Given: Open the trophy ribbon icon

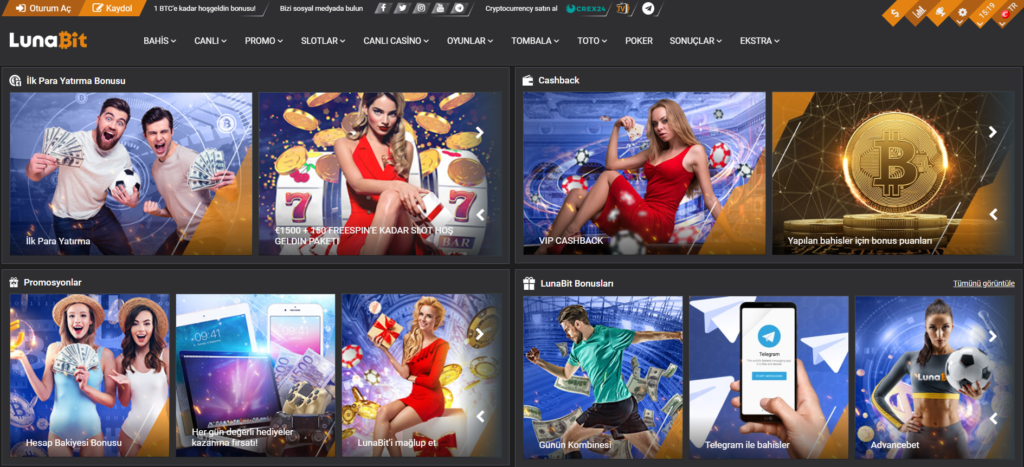Looking at the screenshot, I should 940,12.
